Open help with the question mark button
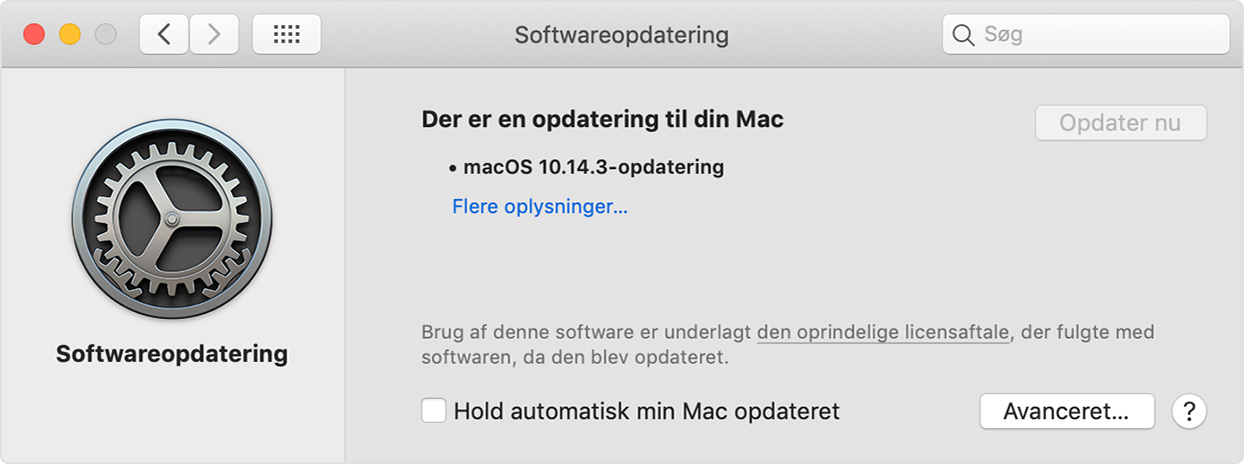Image resolution: width=1244 pixels, height=464 pixels. [1189, 411]
